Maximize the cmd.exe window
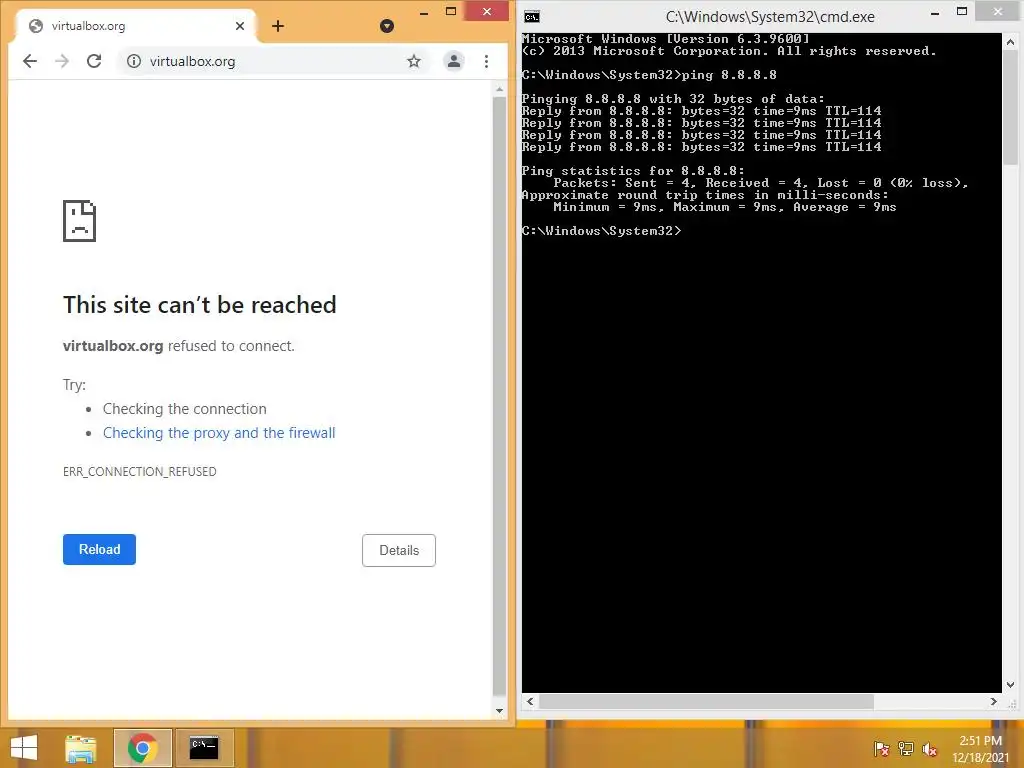This screenshot has width=1024, height=768. click(x=961, y=11)
